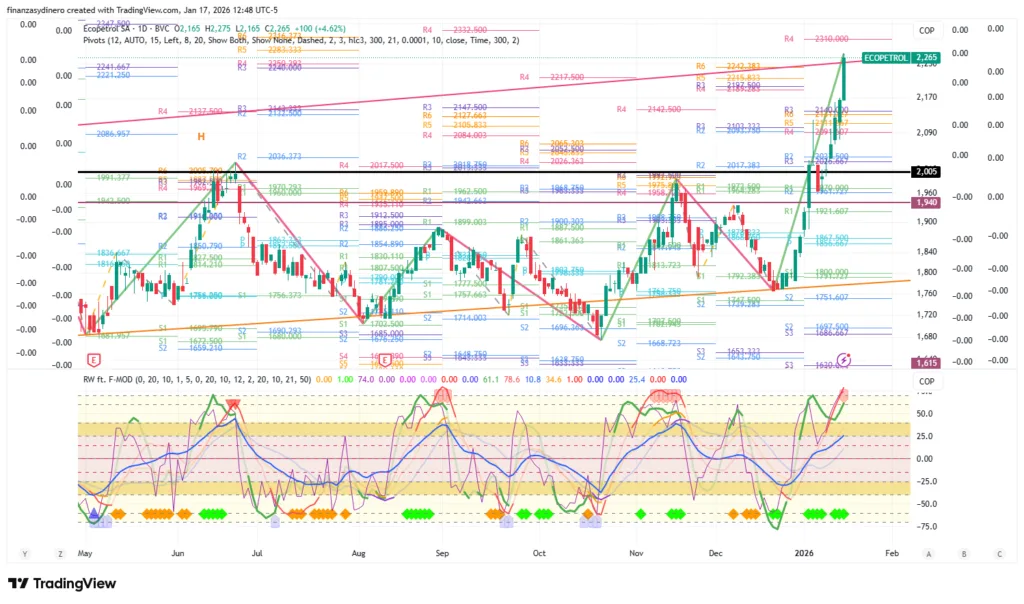This screenshot has width=1024, height=604.
Task: Click the purple lightning bolt event icon
Action: pyautogui.click(x=844, y=359)
